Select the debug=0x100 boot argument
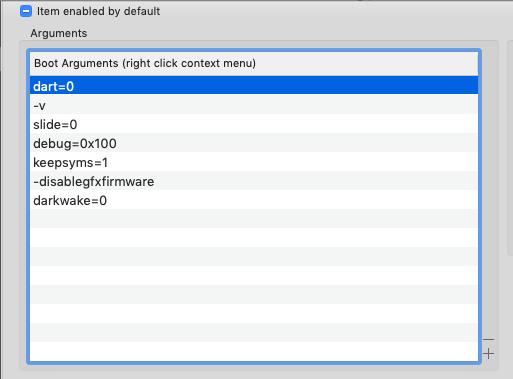 click(254, 143)
